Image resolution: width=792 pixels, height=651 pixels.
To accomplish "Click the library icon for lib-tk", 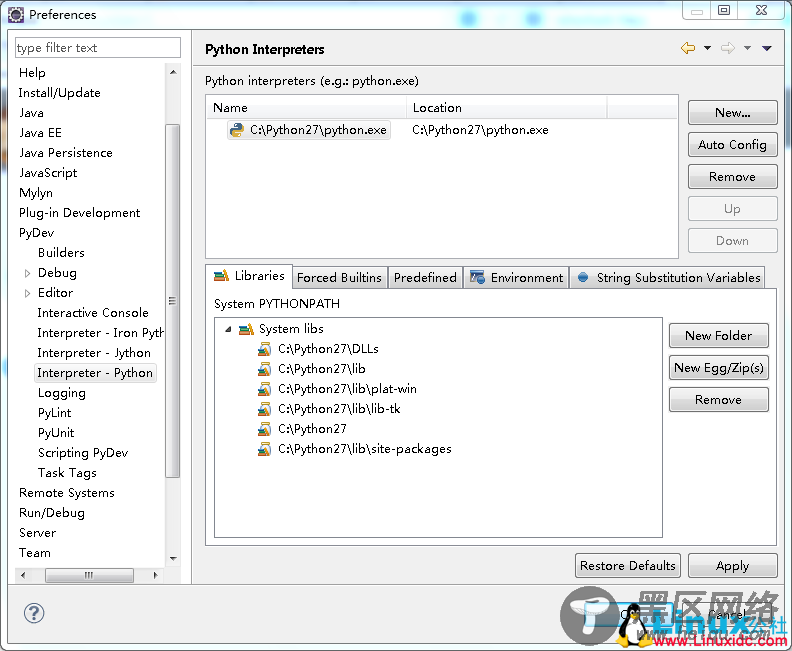I will click(264, 409).
